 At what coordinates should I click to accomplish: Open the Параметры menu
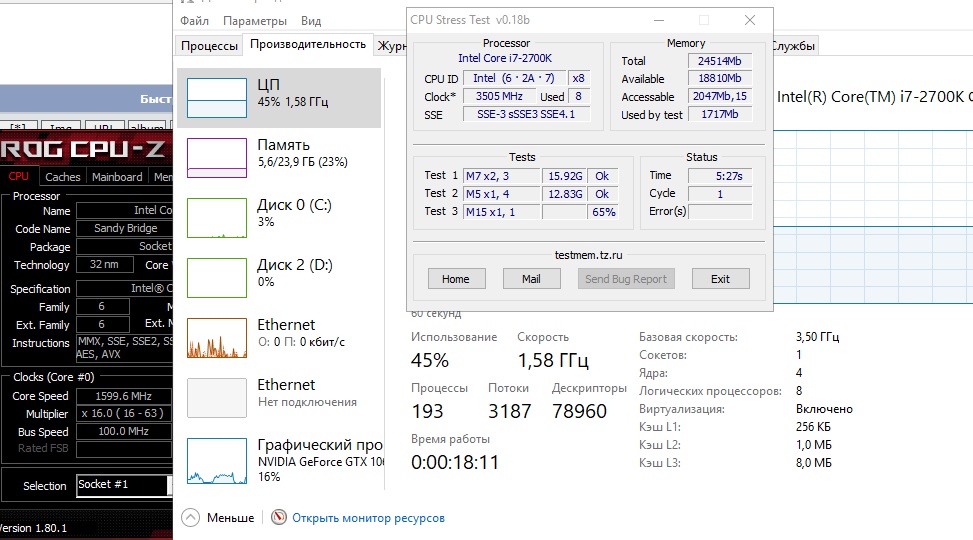pos(255,21)
